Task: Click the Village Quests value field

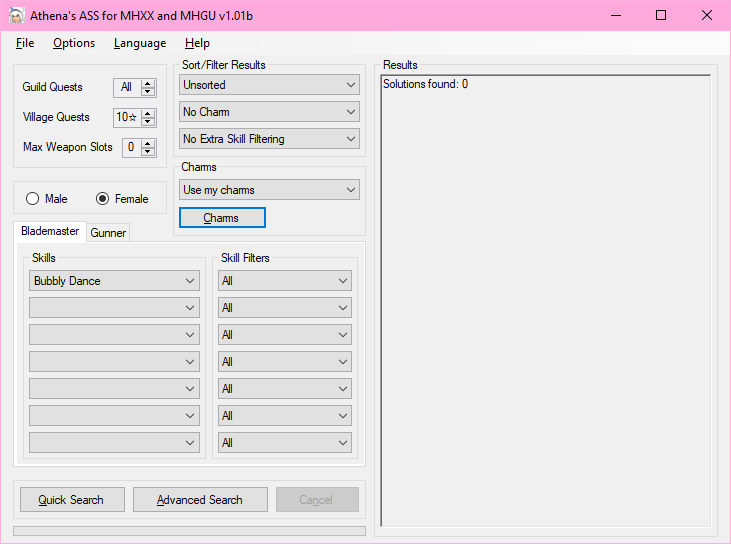Action: click(x=127, y=117)
